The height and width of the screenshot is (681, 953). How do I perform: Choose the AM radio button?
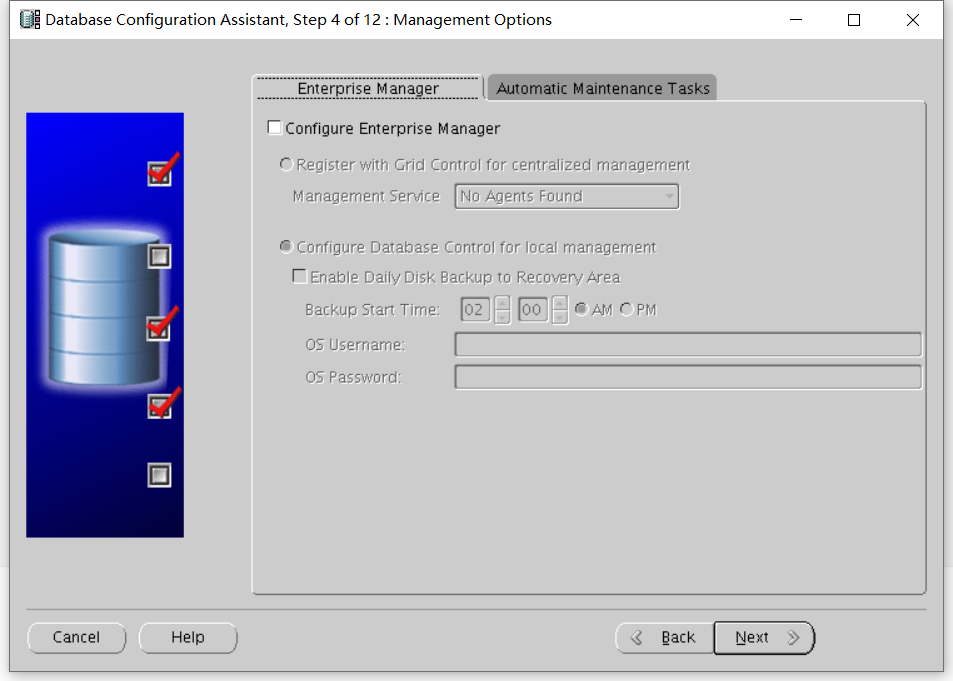tap(581, 309)
